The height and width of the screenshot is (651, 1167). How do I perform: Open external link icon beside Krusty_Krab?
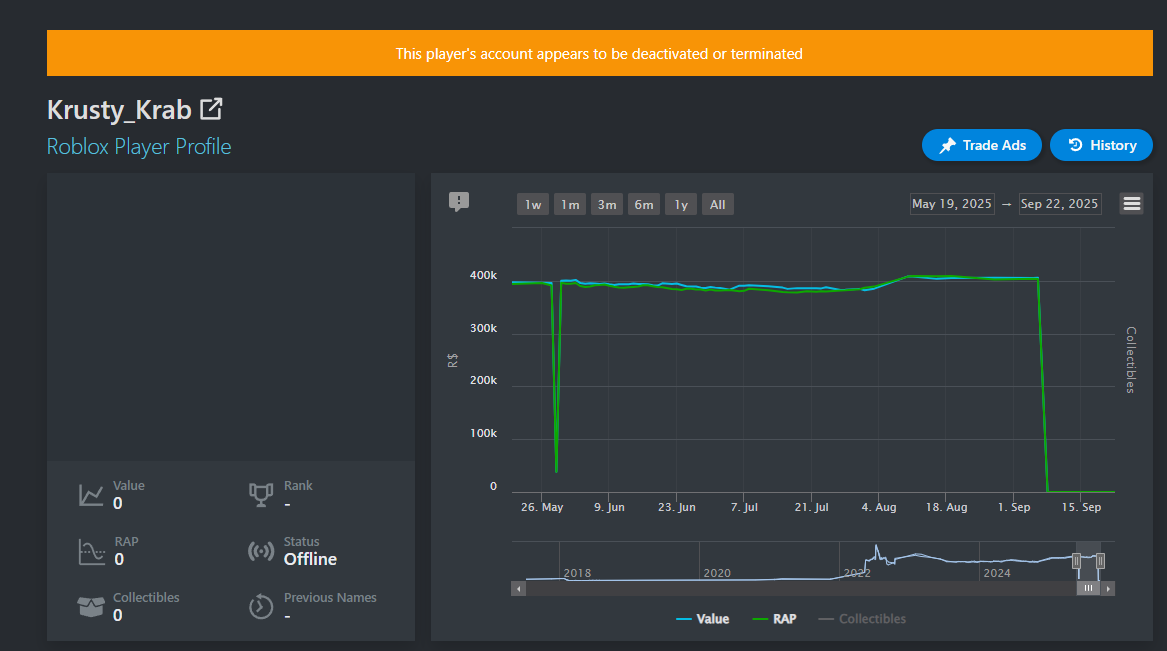[x=211, y=109]
